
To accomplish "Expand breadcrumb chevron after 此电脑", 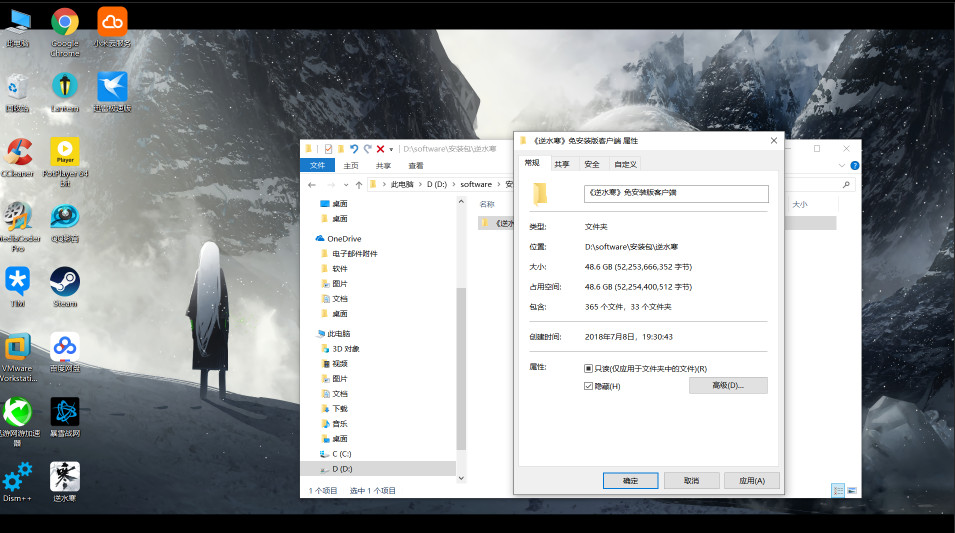I will 420,185.
